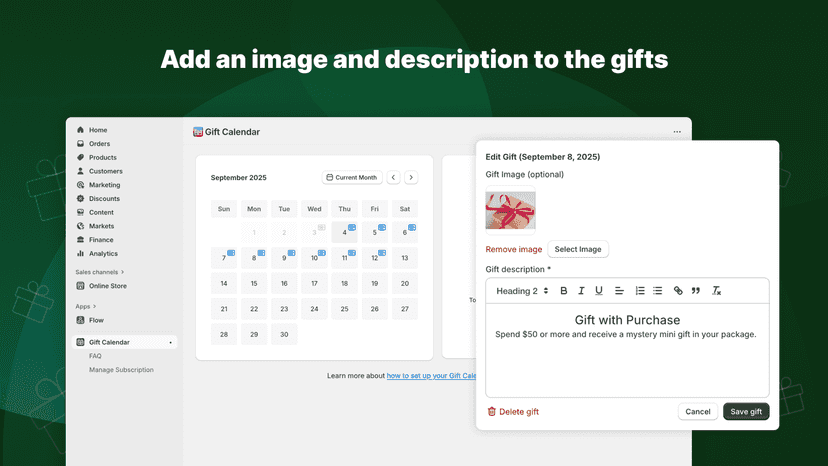Click the Online Store icon
This screenshot has height=466, width=828.
click(x=80, y=286)
